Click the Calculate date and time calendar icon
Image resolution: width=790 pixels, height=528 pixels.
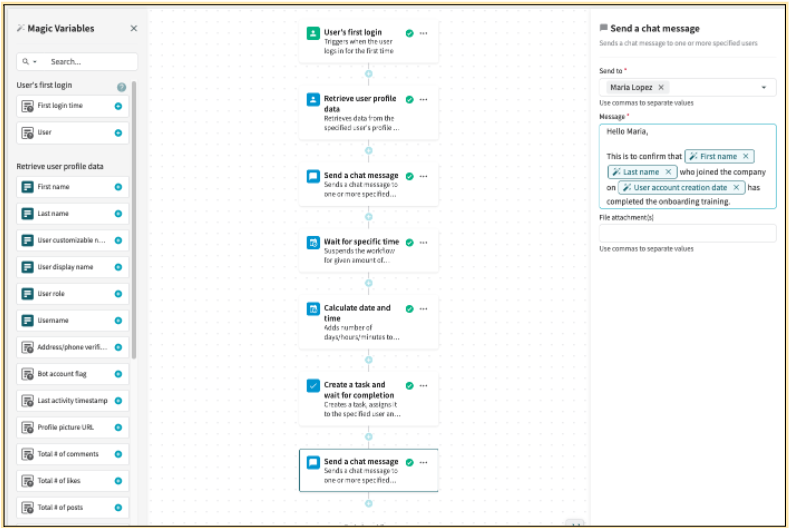click(313, 309)
